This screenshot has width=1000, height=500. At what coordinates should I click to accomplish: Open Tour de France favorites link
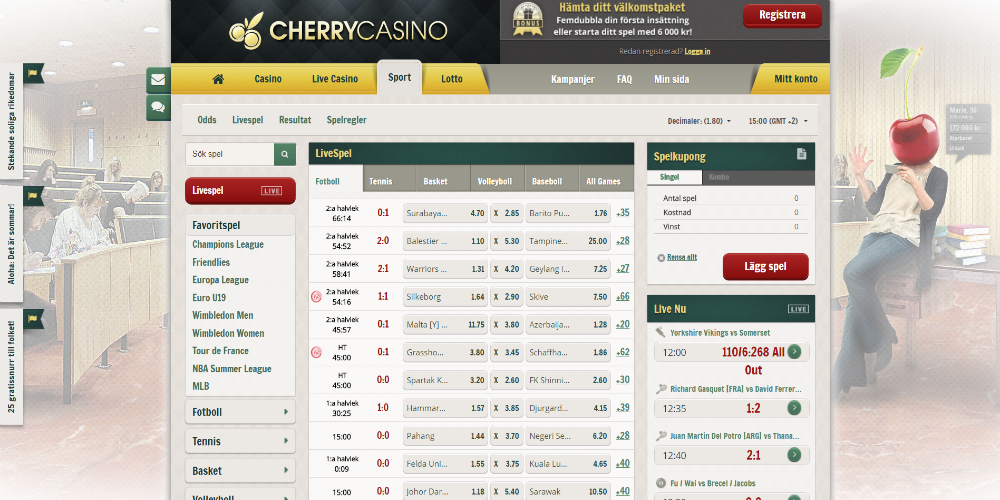pos(221,351)
